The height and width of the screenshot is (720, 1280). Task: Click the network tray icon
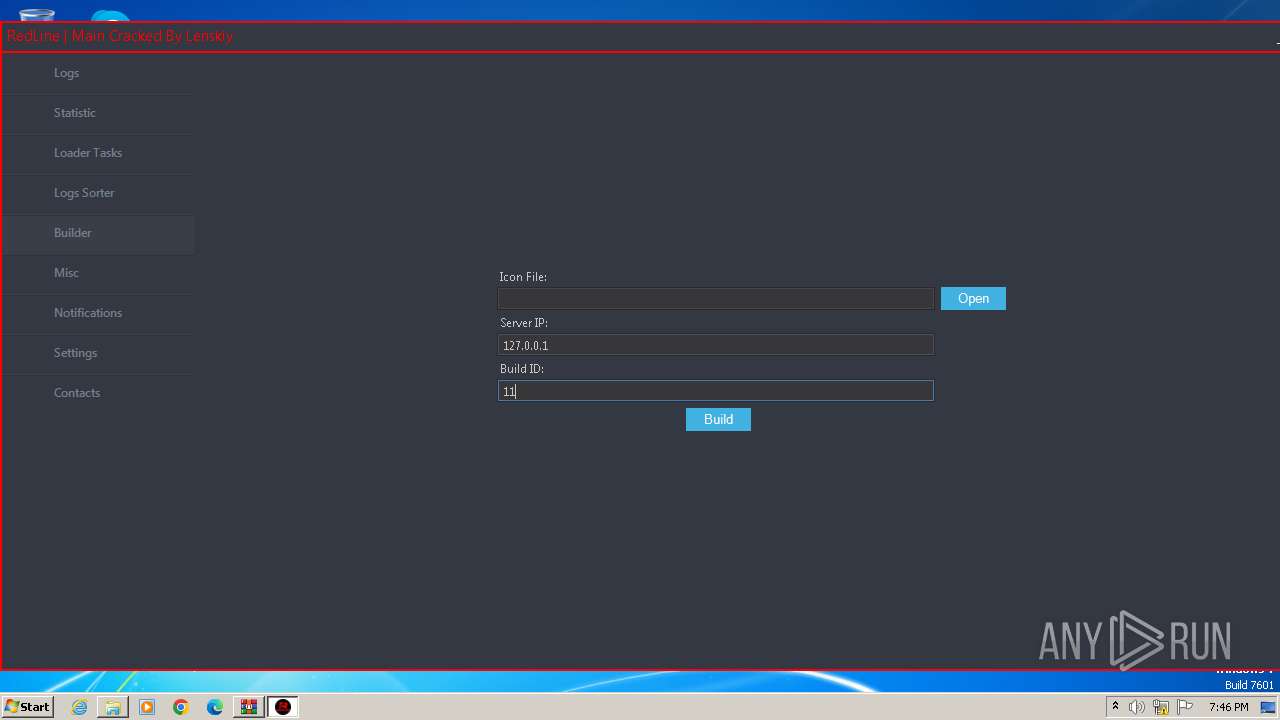coord(1161,707)
